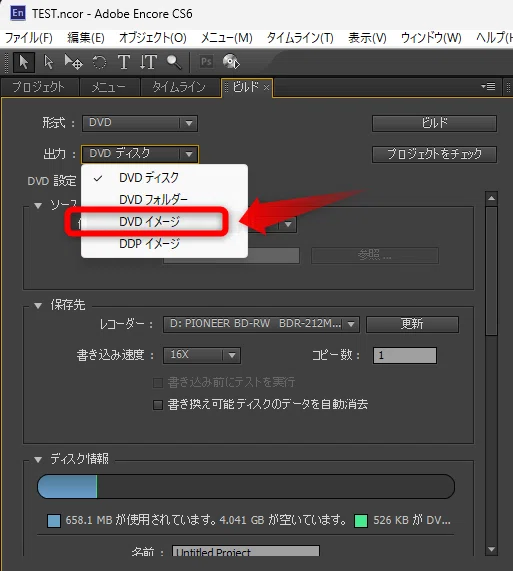Viewport: 513px width, 571px height.
Task: Switch to the メニュー panel tab
Action: pos(109,87)
